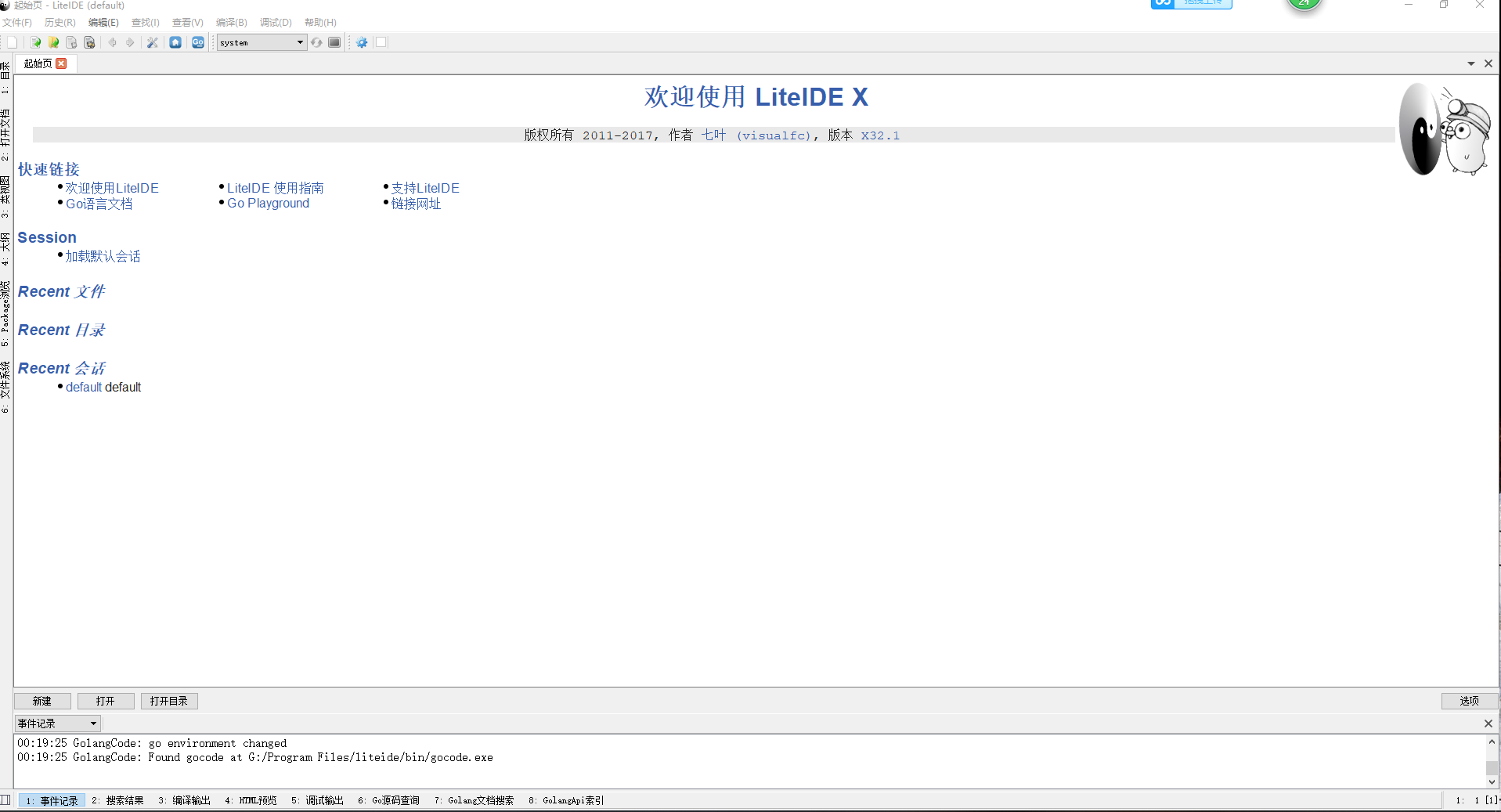Click the 选项 button
The height and width of the screenshot is (812, 1501).
click(1470, 701)
